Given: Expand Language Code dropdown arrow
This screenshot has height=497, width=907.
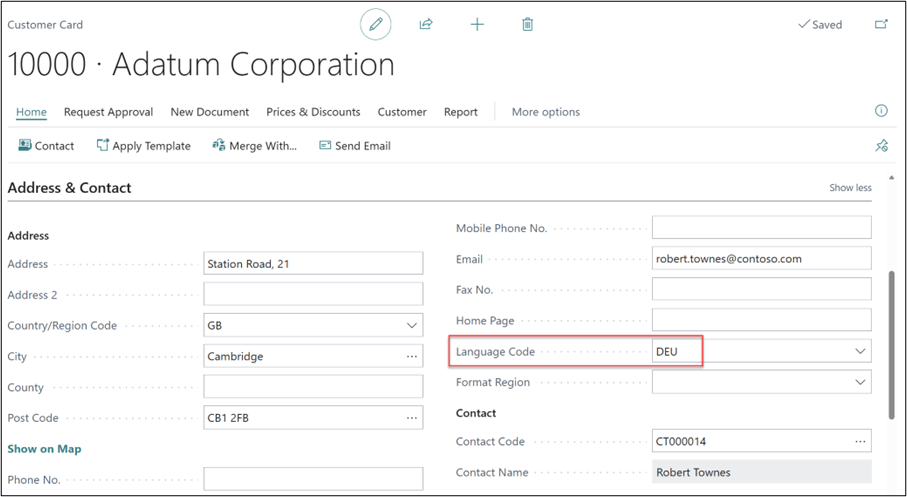Looking at the screenshot, I should click(860, 351).
